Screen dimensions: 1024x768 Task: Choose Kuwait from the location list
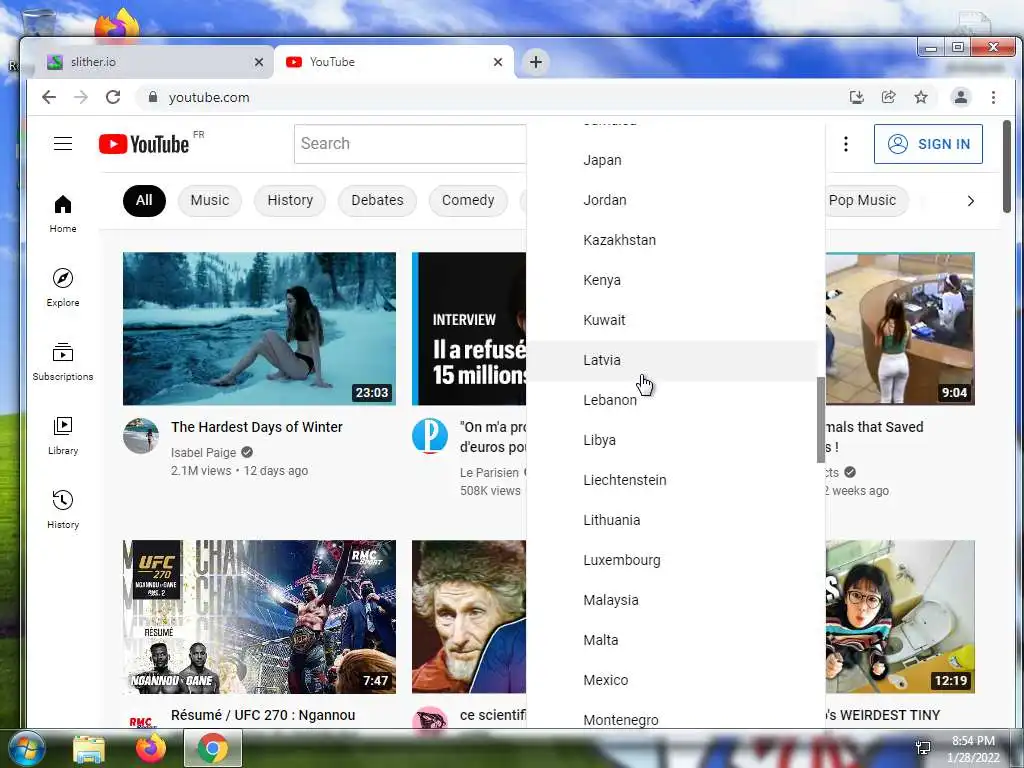point(671,320)
